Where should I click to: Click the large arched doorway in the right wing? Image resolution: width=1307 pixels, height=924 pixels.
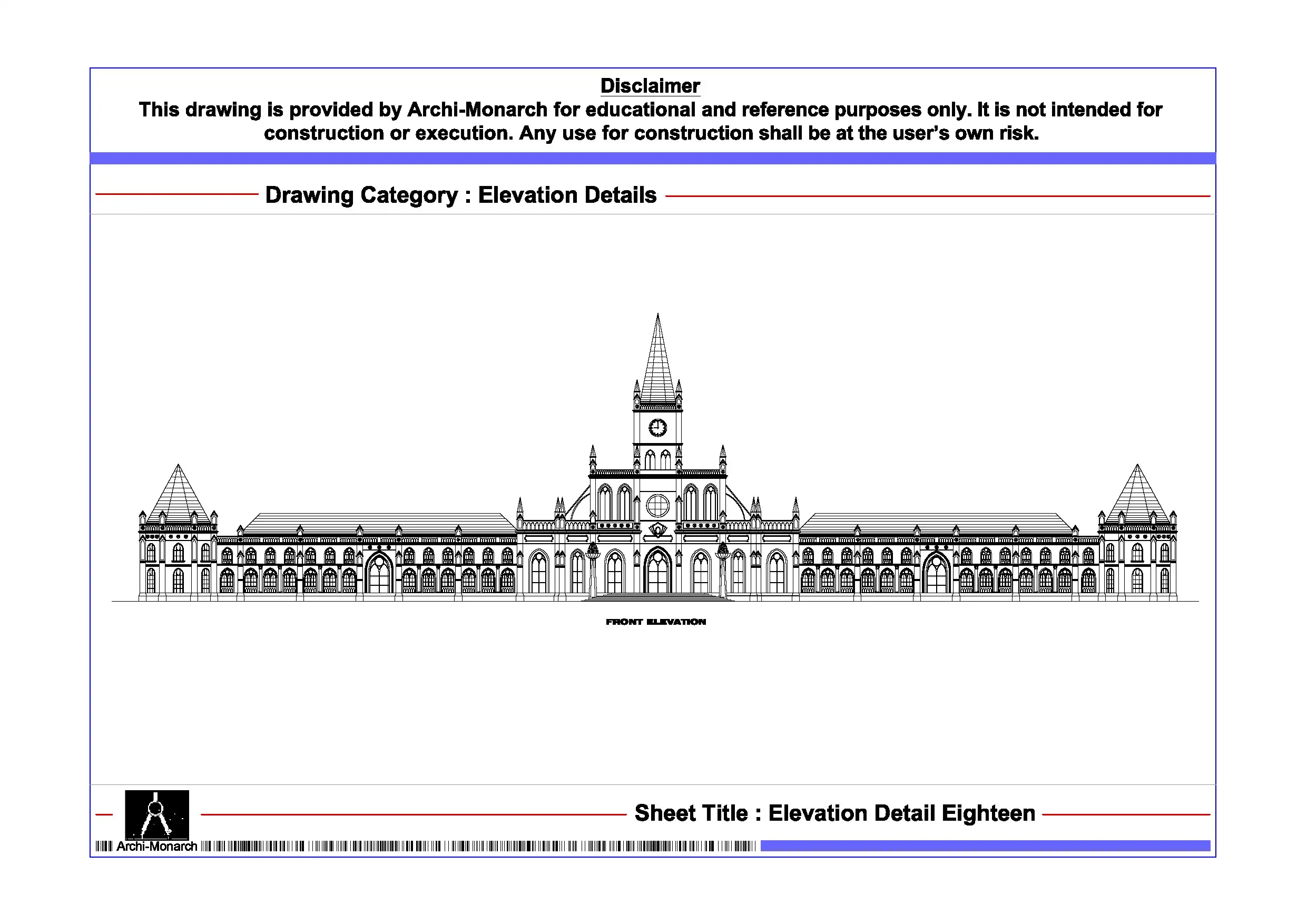pyautogui.click(x=937, y=574)
